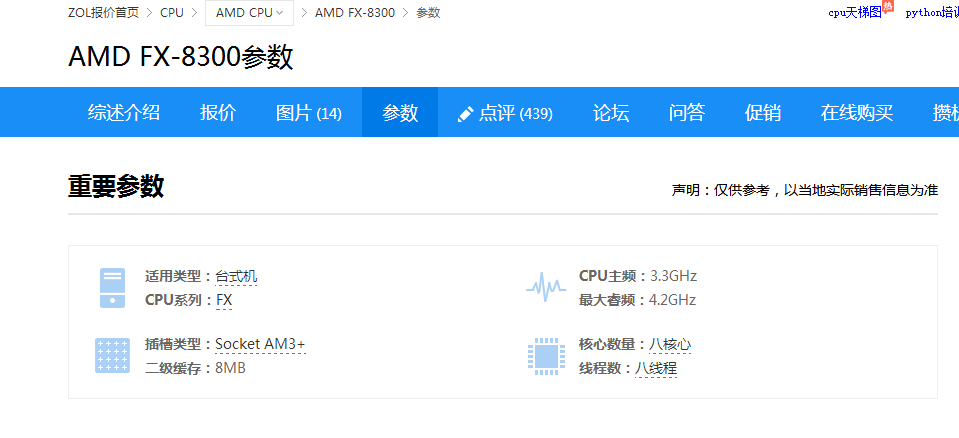Go to the 论坛 tab
The image size is (959, 438).
point(611,113)
